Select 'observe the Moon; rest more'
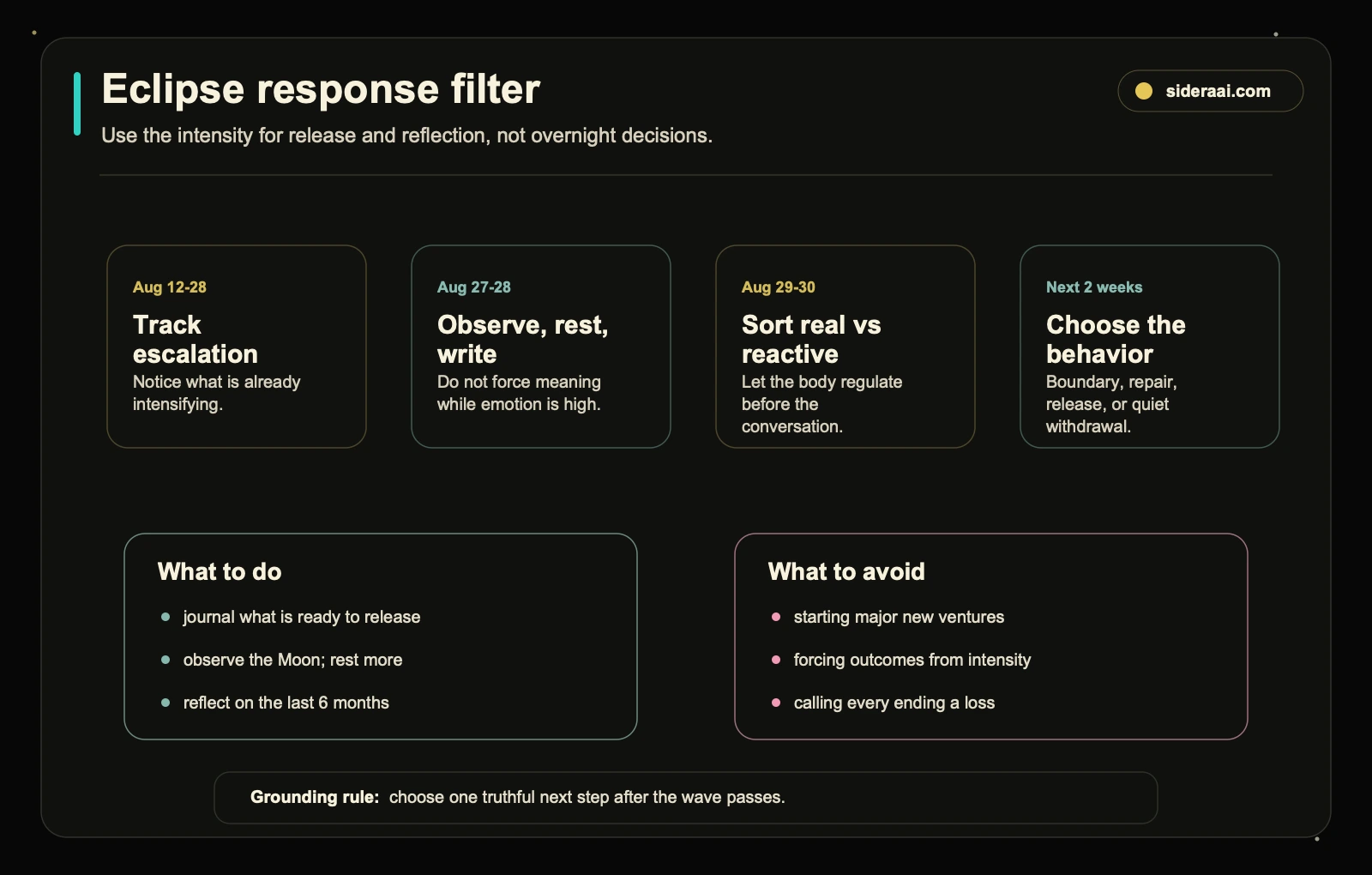Viewport: 1372px width, 875px height. (292, 660)
